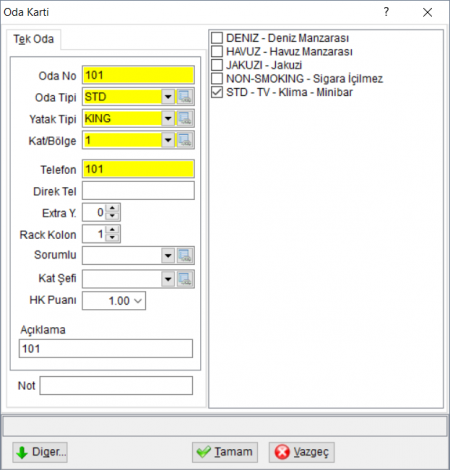Open lookup icon next to Kat/Bölge

pos(184,140)
